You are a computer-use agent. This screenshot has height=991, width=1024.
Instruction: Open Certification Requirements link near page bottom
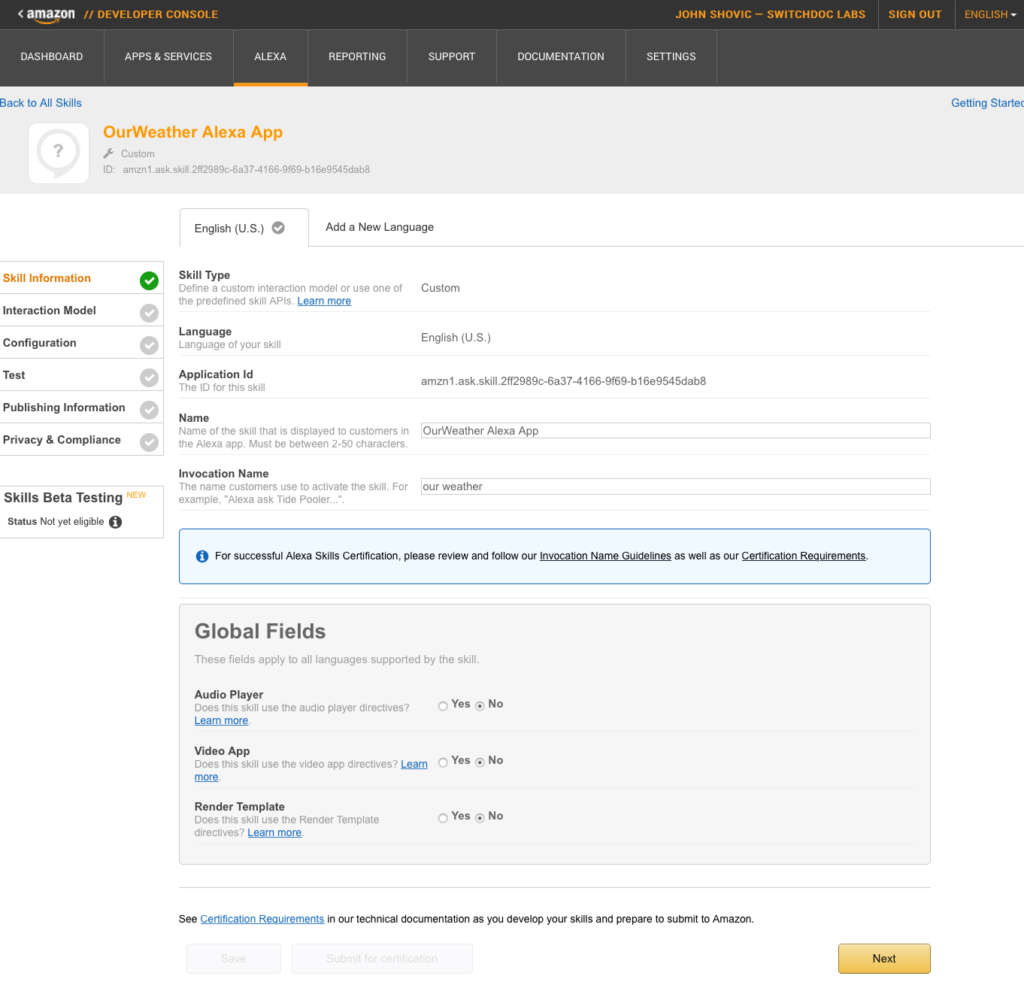tap(262, 919)
